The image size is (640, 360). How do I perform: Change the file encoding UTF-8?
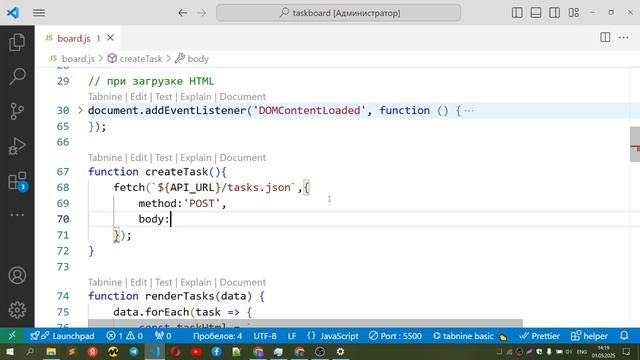pos(265,336)
